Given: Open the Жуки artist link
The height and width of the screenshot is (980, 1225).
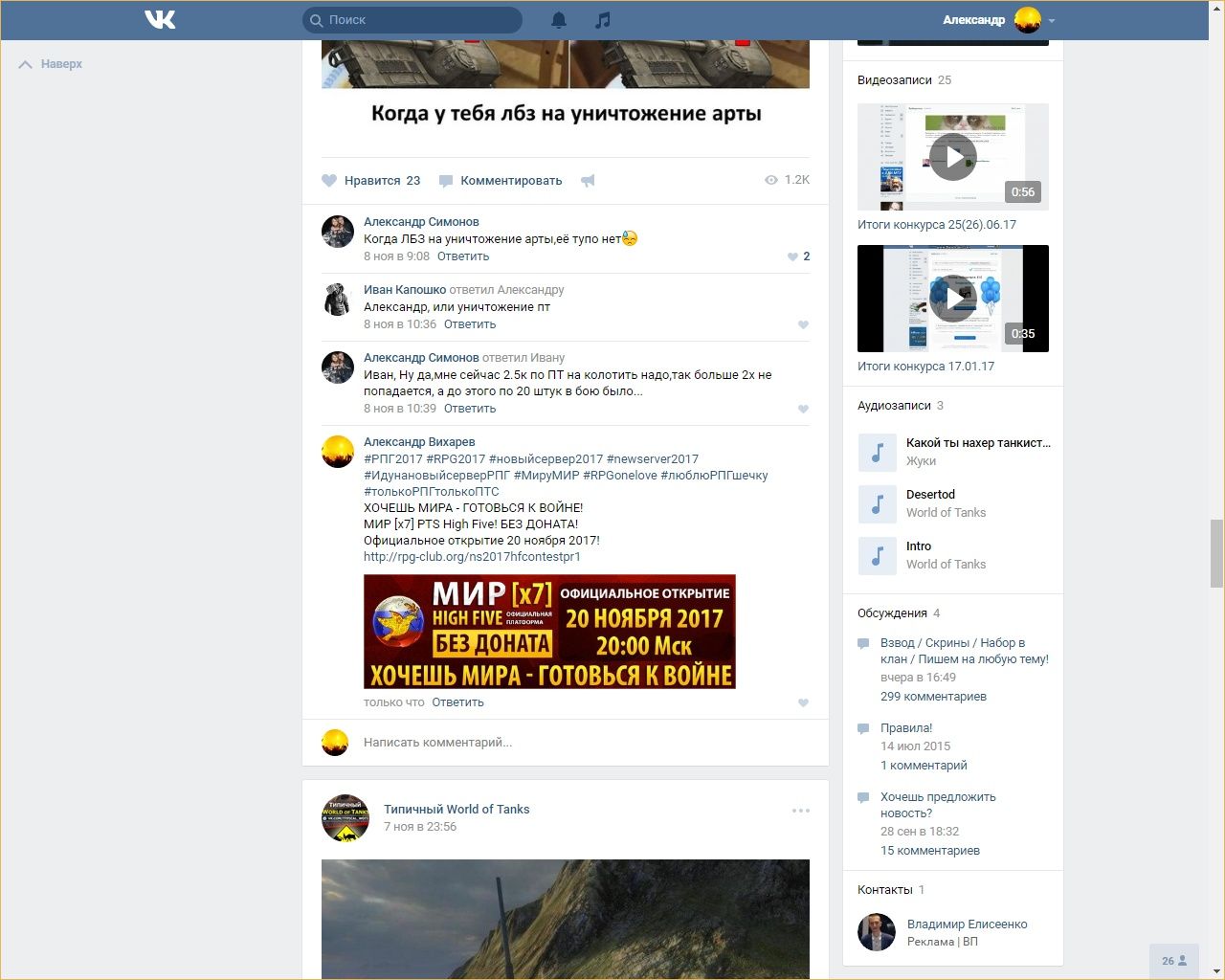Looking at the screenshot, I should click(x=921, y=461).
